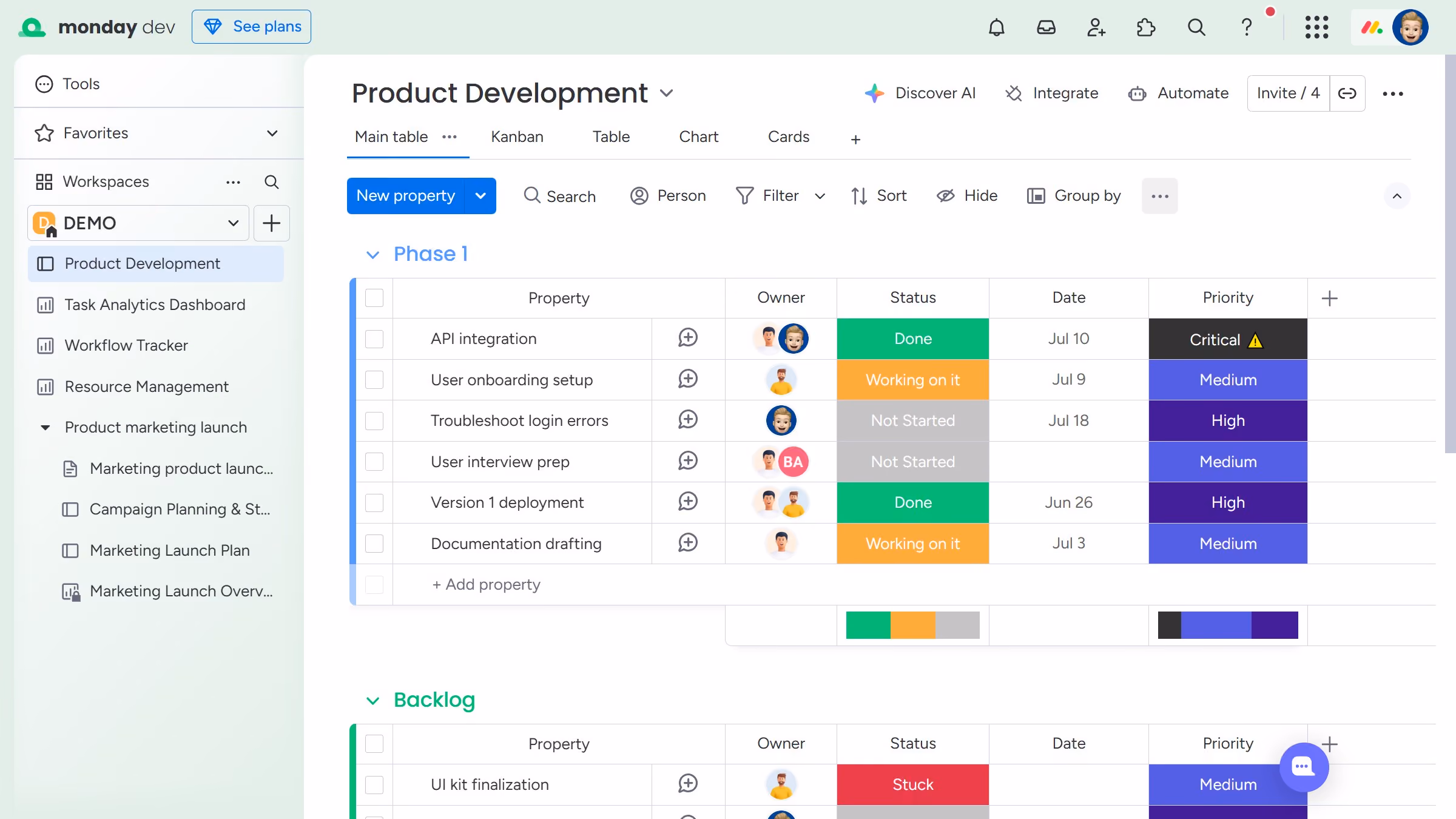
Task: Open Workflow Tracker in sidebar
Action: tap(155, 346)
